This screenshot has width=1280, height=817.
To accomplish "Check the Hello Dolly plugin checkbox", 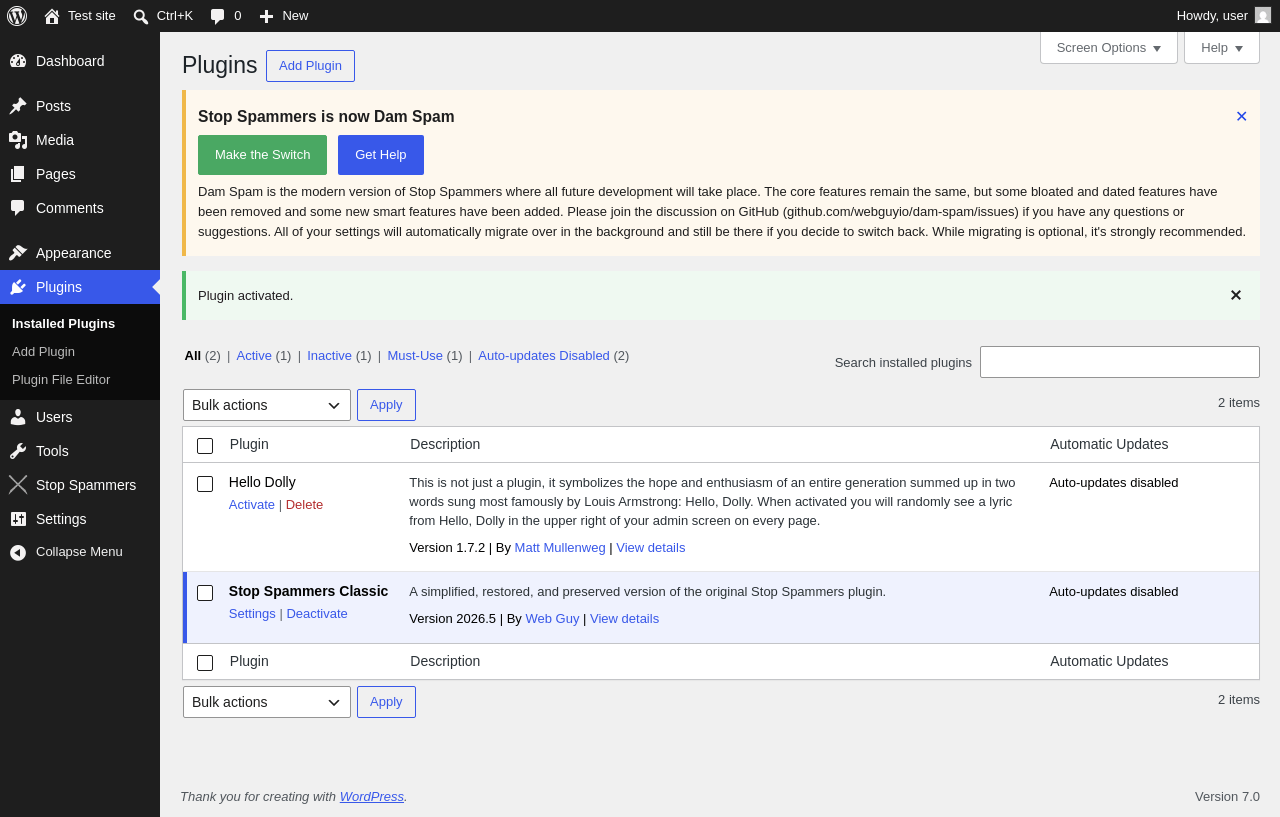I will click(x=205, y=484).
